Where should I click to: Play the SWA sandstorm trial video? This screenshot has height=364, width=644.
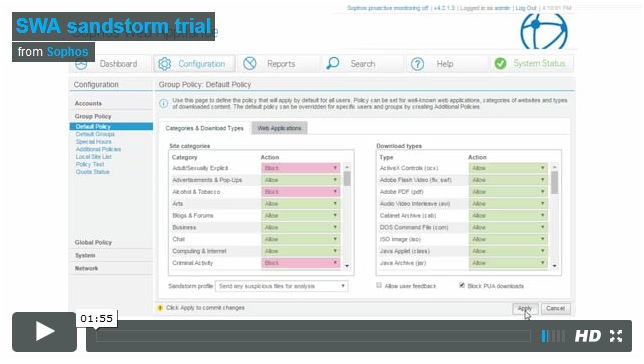(44, 332)
